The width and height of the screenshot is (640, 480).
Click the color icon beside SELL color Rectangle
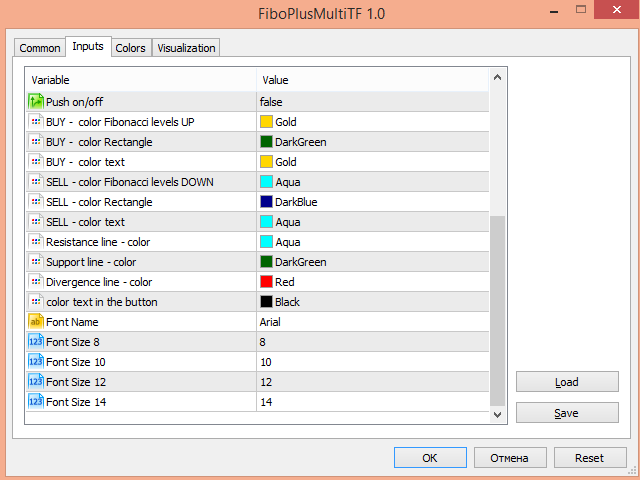coord(36,202)
